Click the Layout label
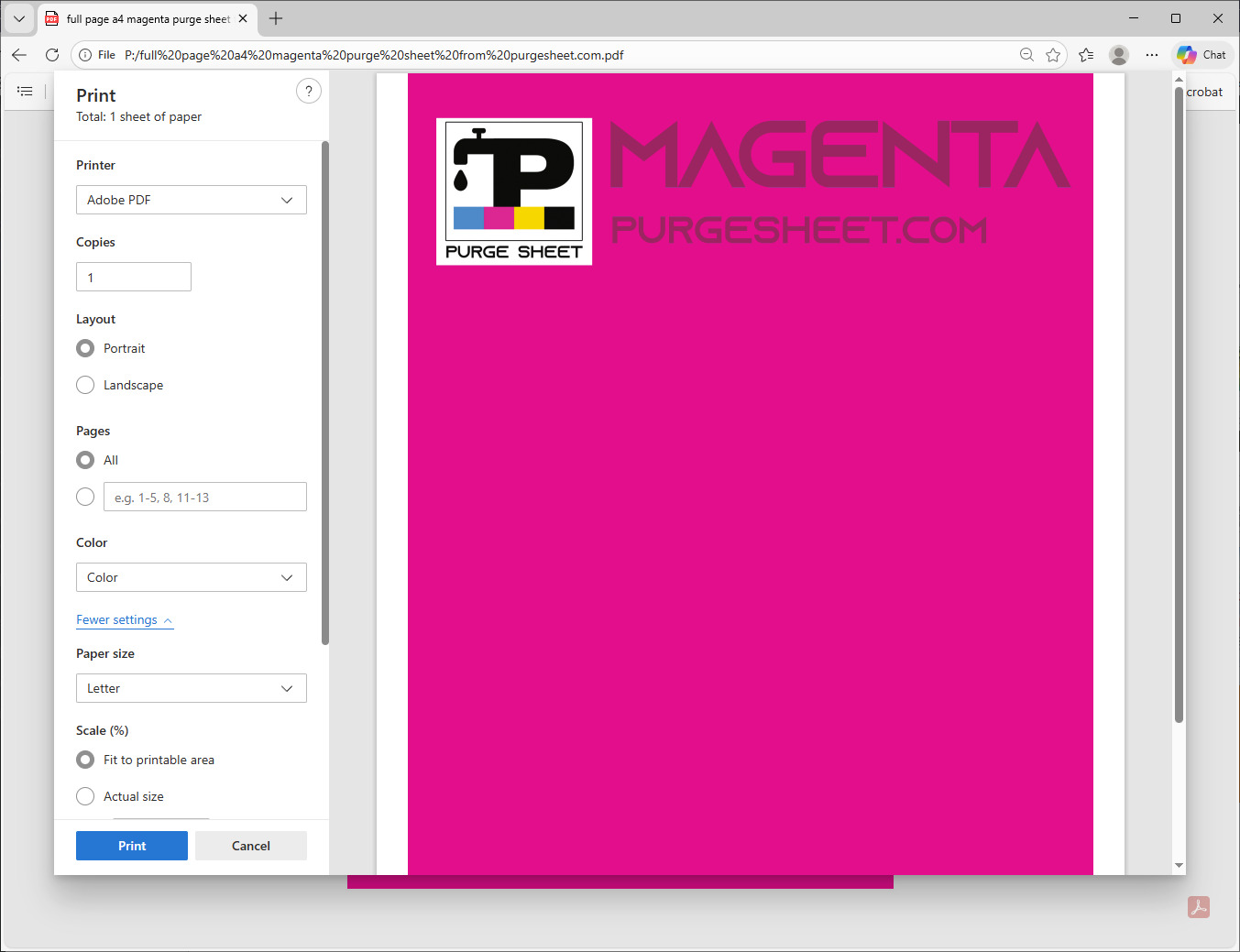 pyautogui.click(x=95, y=319)
